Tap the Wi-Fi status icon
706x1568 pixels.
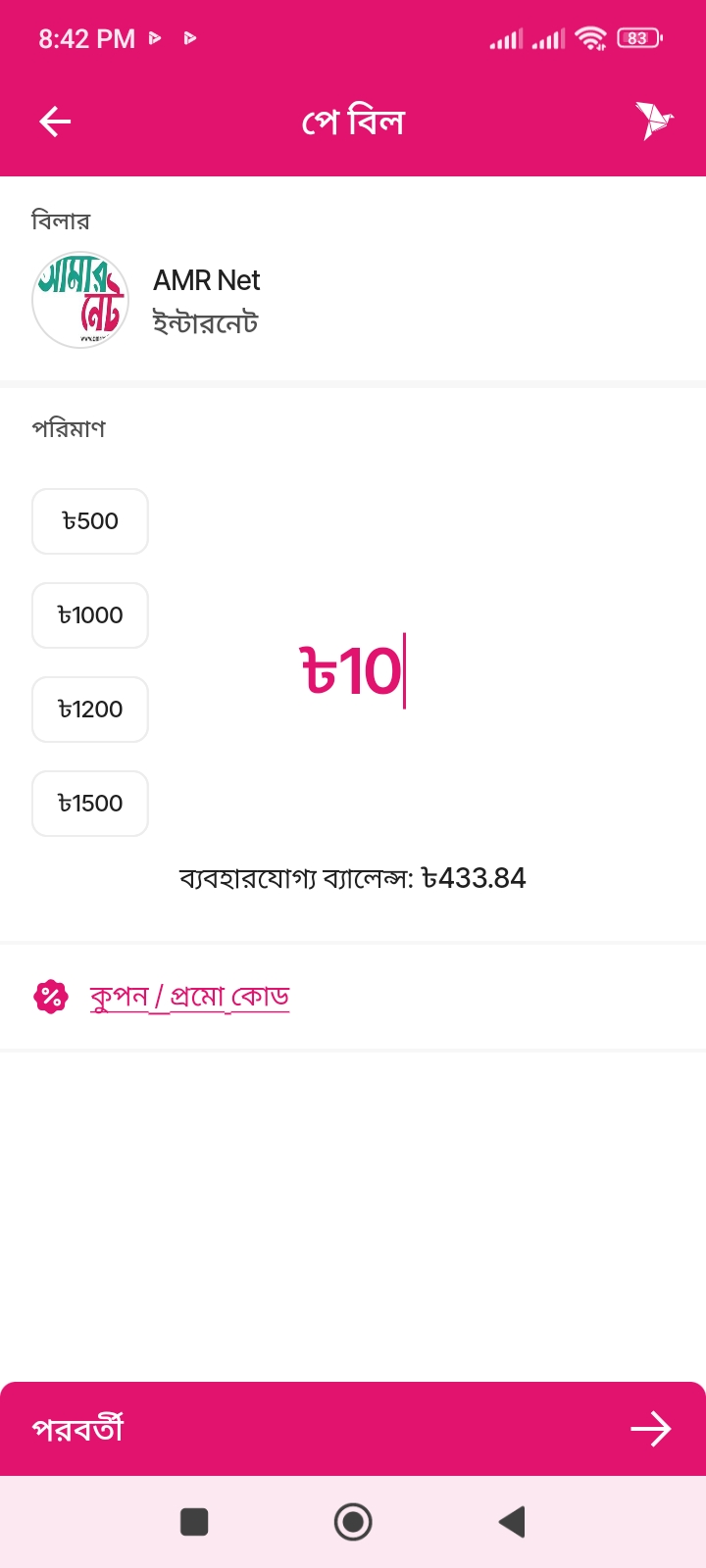(x=591, y=38)
